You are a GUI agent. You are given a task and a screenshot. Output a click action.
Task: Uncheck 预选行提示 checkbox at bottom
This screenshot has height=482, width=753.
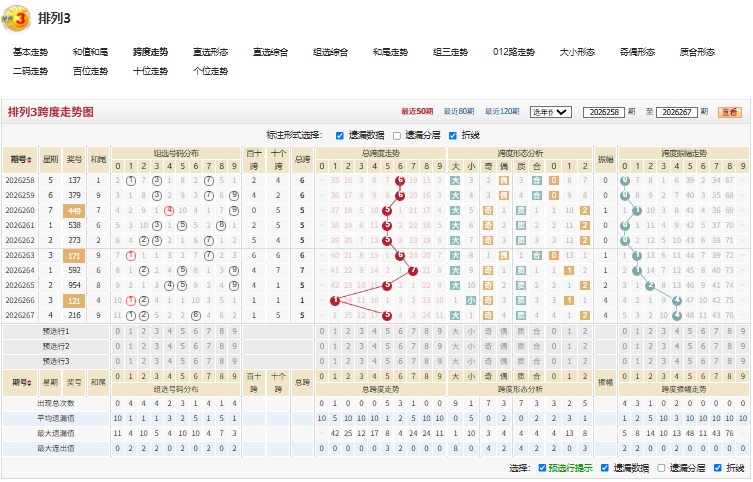(542, 468)
